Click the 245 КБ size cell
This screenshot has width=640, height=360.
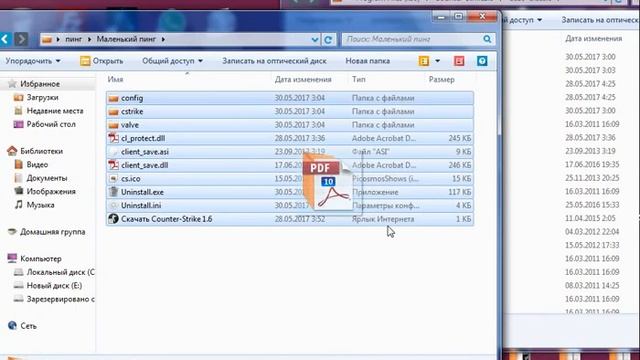(460, 138)
